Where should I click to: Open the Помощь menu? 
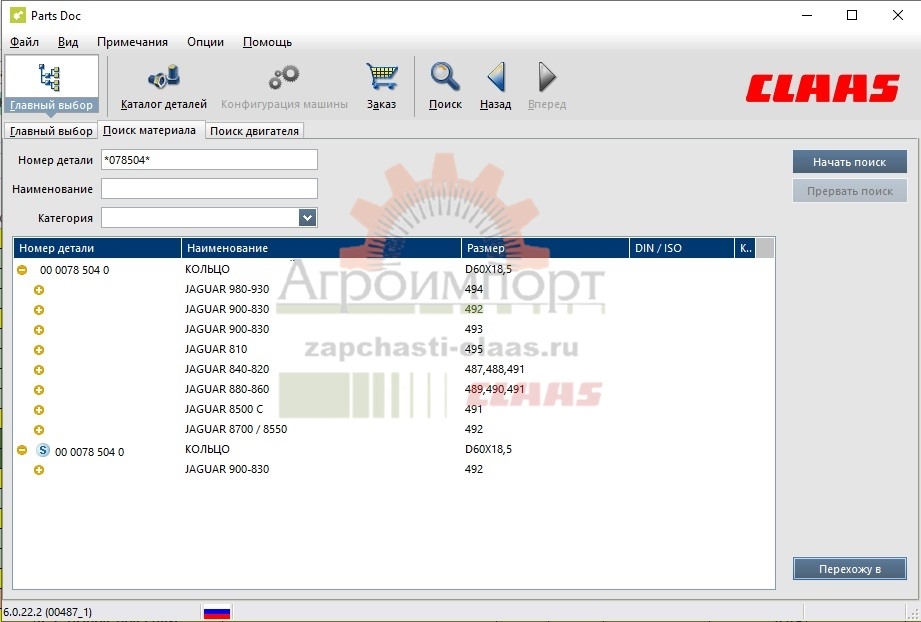pos(267,42)
